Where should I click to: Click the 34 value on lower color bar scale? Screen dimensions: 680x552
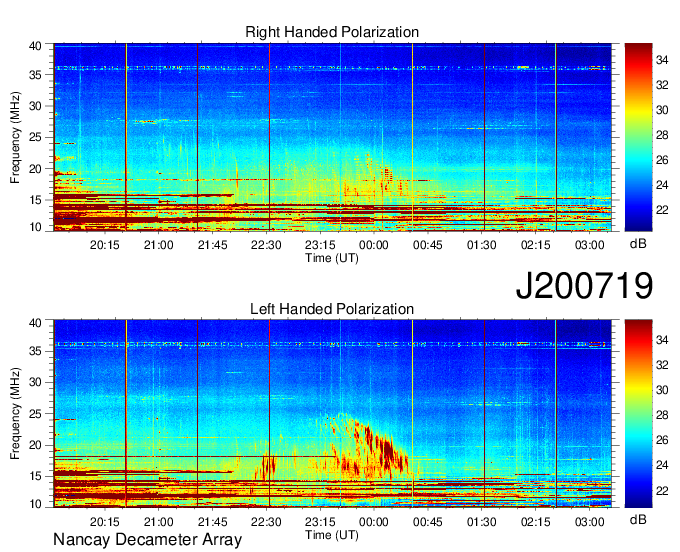(662, 340)
